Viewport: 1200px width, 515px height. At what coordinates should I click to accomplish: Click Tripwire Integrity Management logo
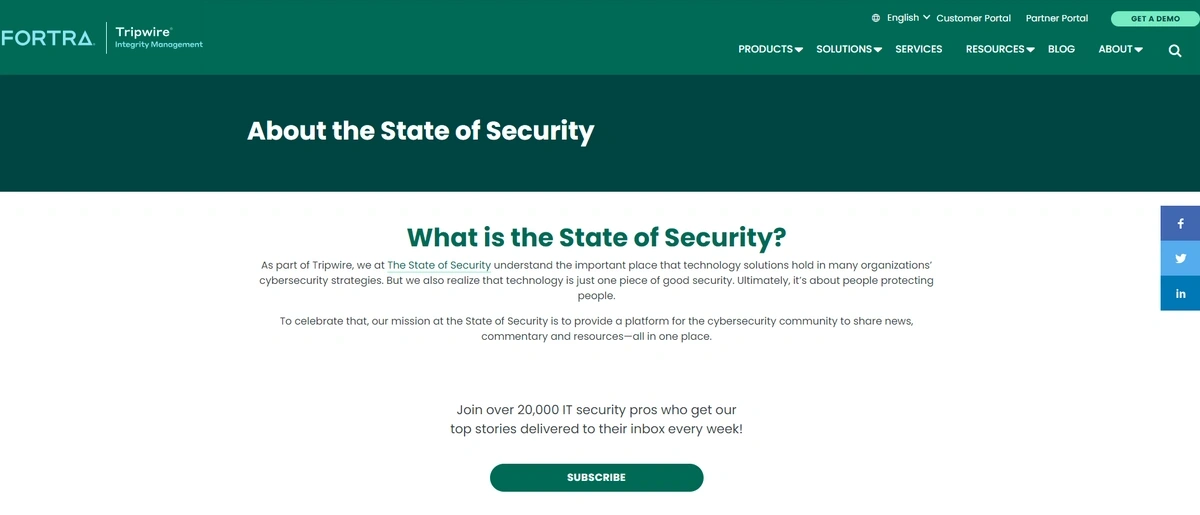click(159, 38)
